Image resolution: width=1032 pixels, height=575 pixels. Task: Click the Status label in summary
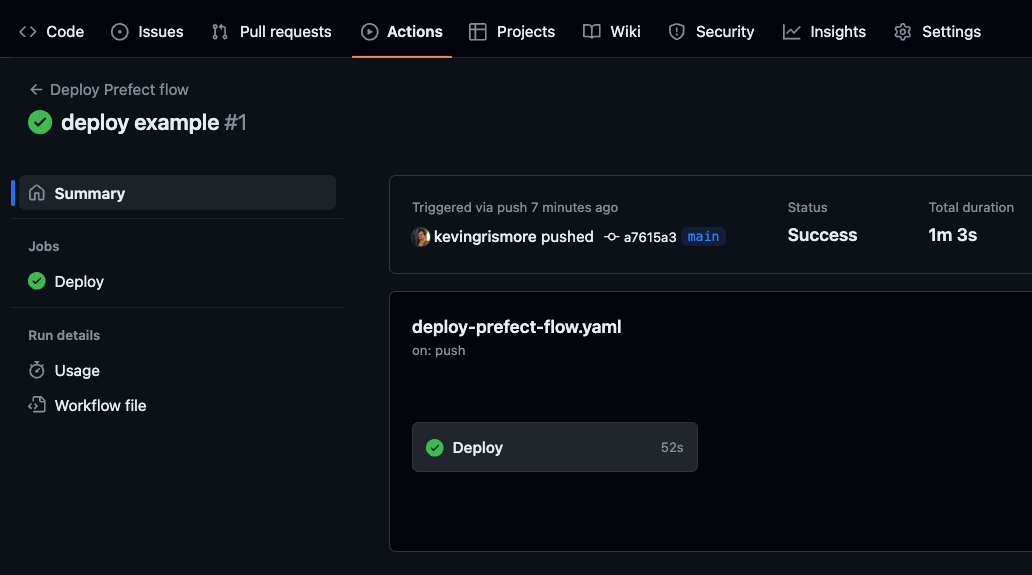pos(808,207)
